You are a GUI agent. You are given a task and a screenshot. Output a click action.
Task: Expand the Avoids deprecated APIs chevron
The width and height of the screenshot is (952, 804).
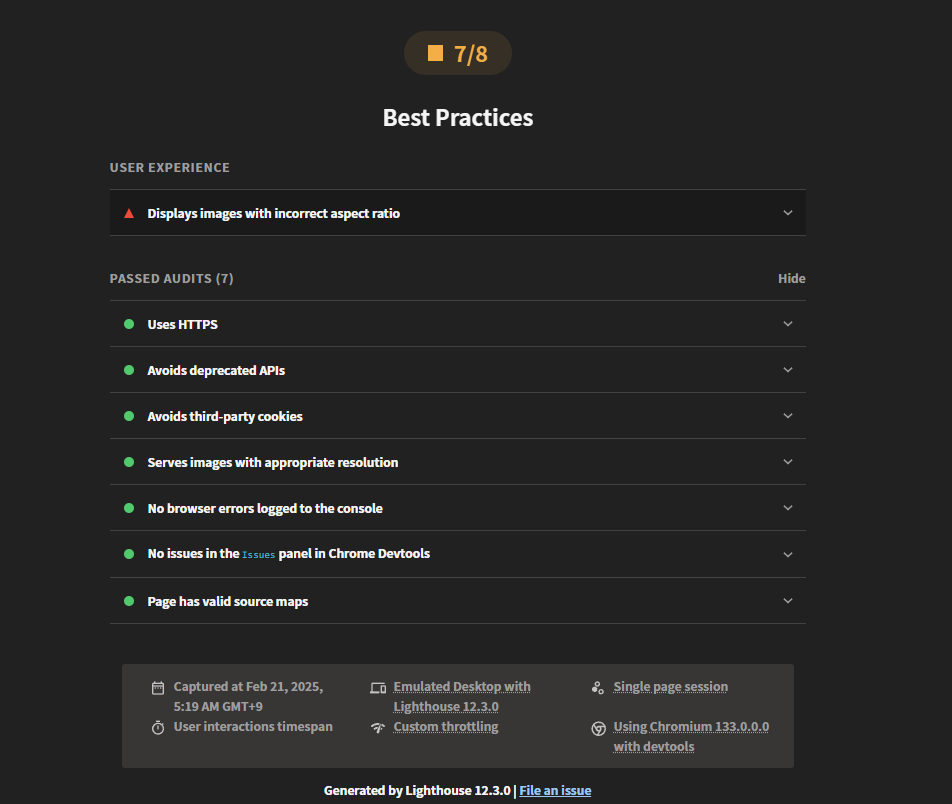coord(787,370)
